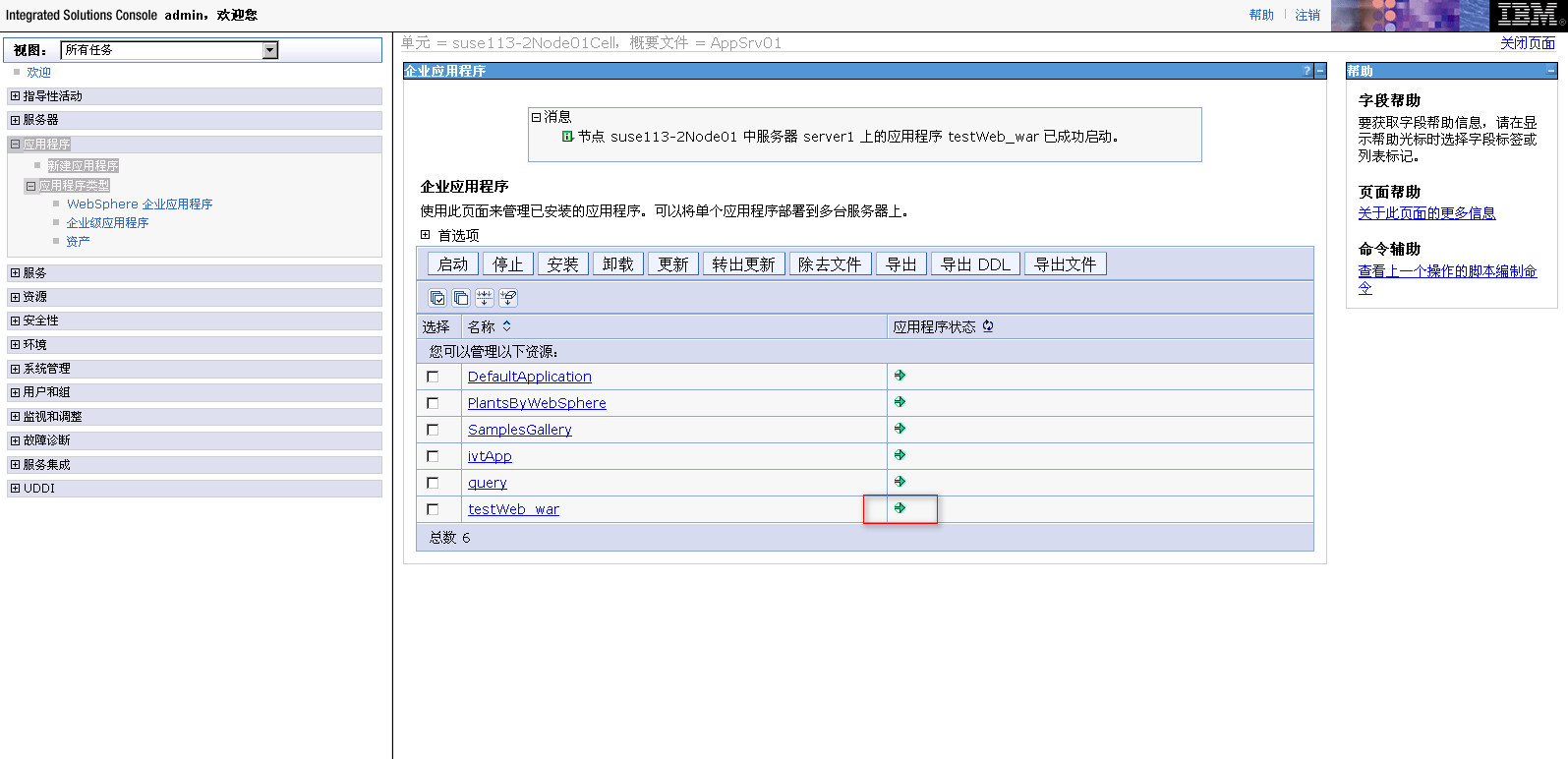Viewport: 1568px width, 759px height.
Task: Expand the 系统管理 section
Action: [15, 369]
